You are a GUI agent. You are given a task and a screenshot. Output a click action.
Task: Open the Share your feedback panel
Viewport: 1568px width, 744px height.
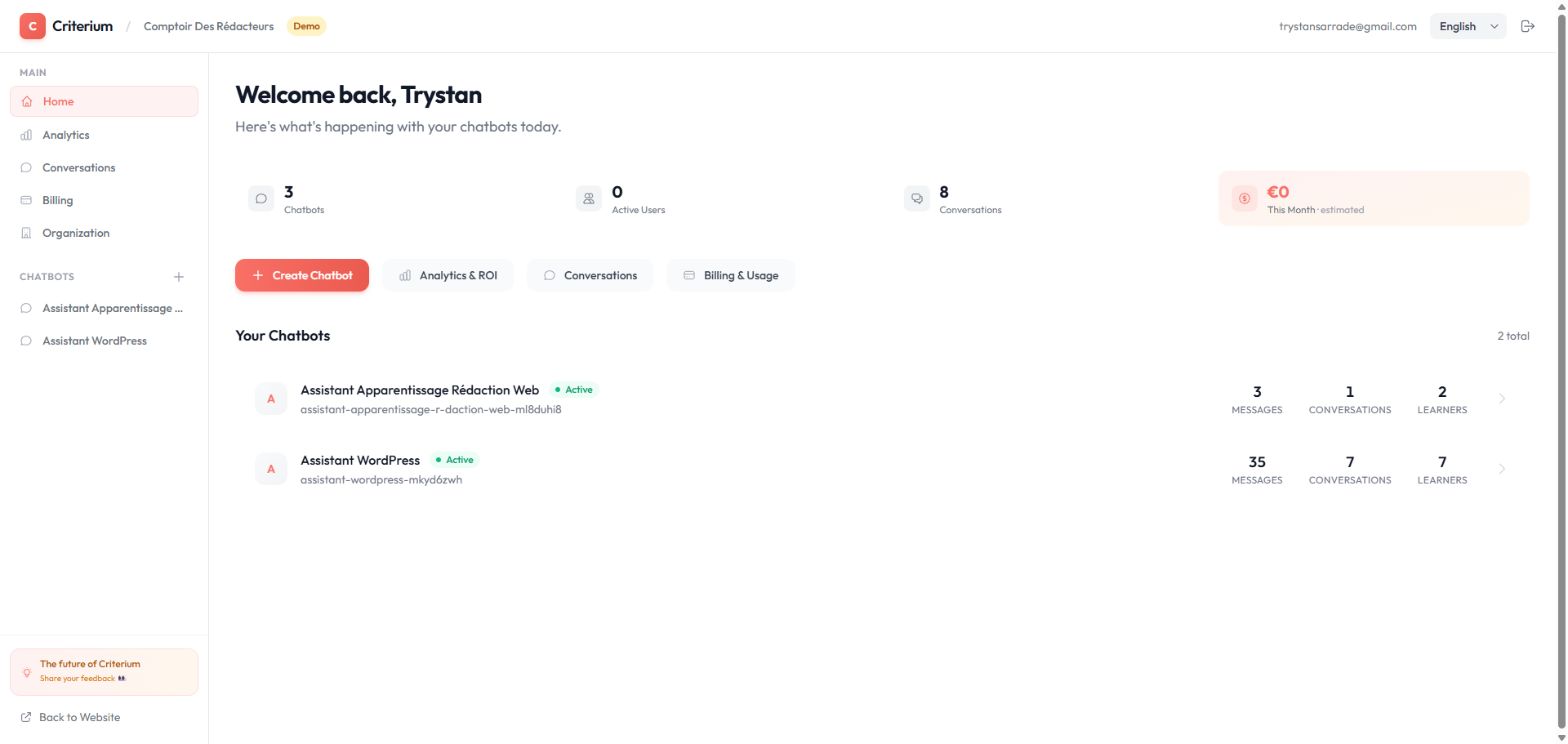[104, 670]
